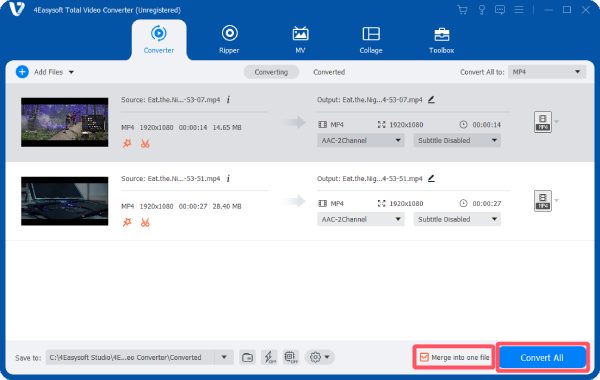Viewport: 600px width, 380px height.
Task: Open the hamburger menu in title bar
Action: coord(519,10)
